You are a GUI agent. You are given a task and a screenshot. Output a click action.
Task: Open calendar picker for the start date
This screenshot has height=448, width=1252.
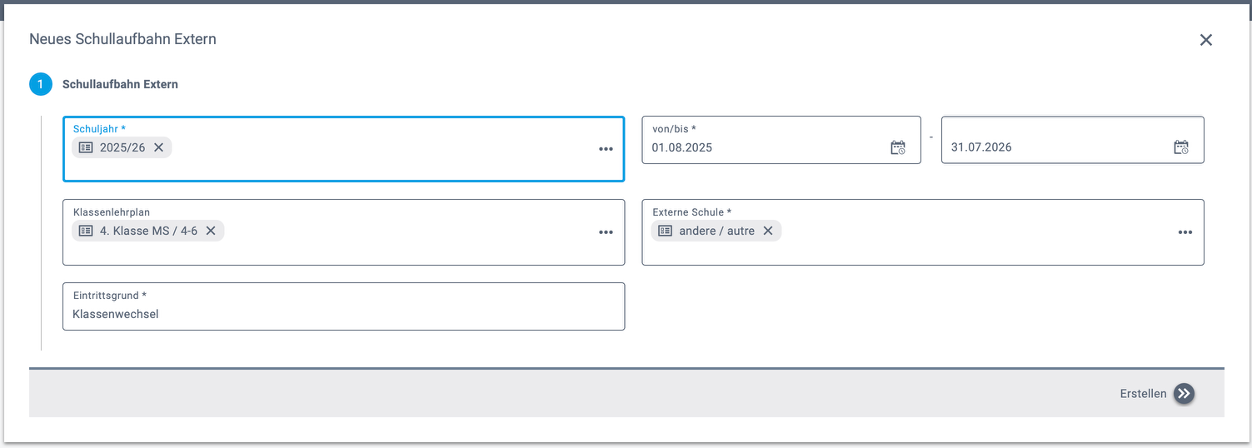(x=897, y=148)
